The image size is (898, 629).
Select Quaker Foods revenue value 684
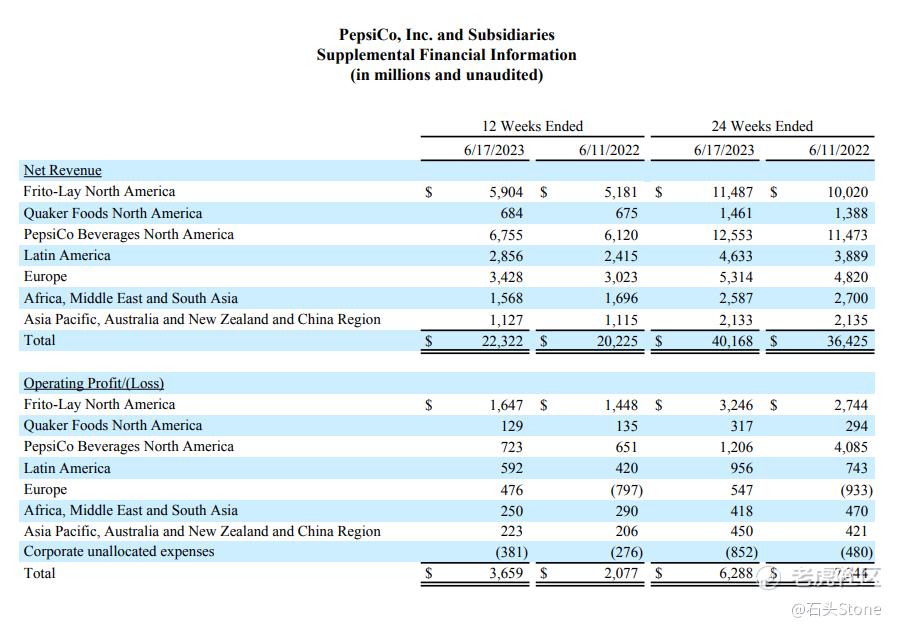512,214
